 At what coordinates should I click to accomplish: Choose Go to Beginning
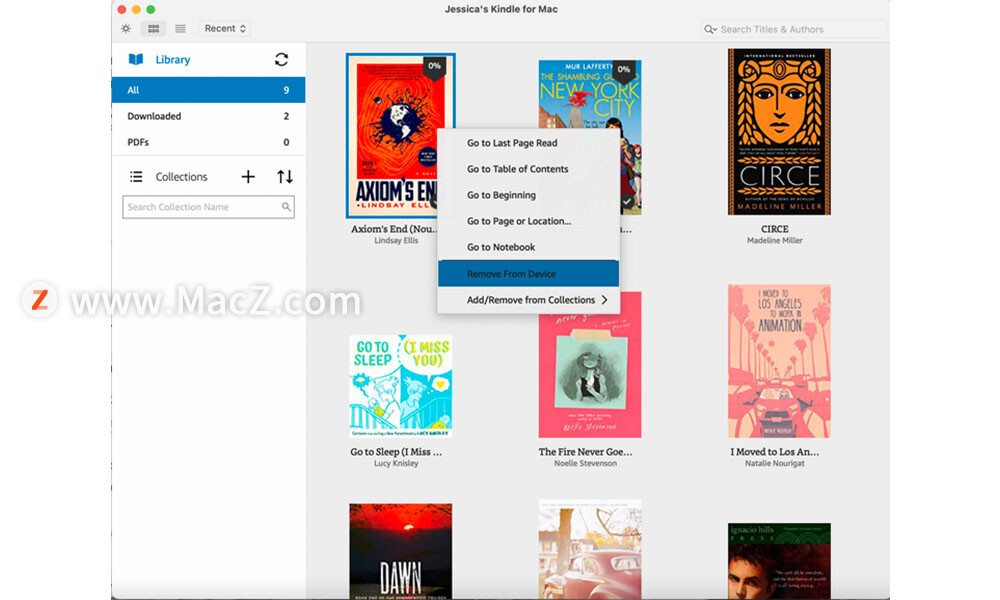529,195
